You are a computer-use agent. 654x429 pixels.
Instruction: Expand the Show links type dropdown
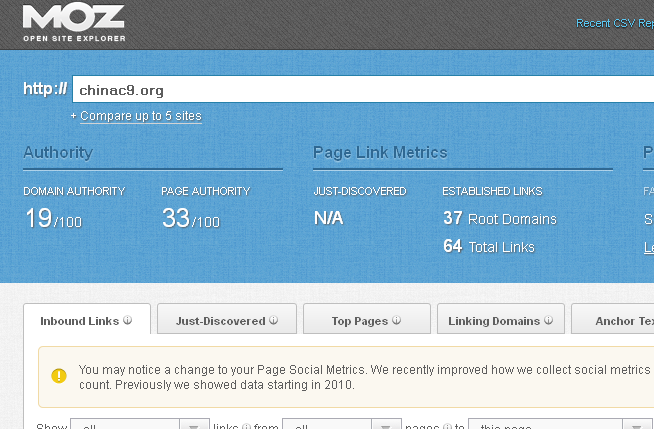pos(140,424)
